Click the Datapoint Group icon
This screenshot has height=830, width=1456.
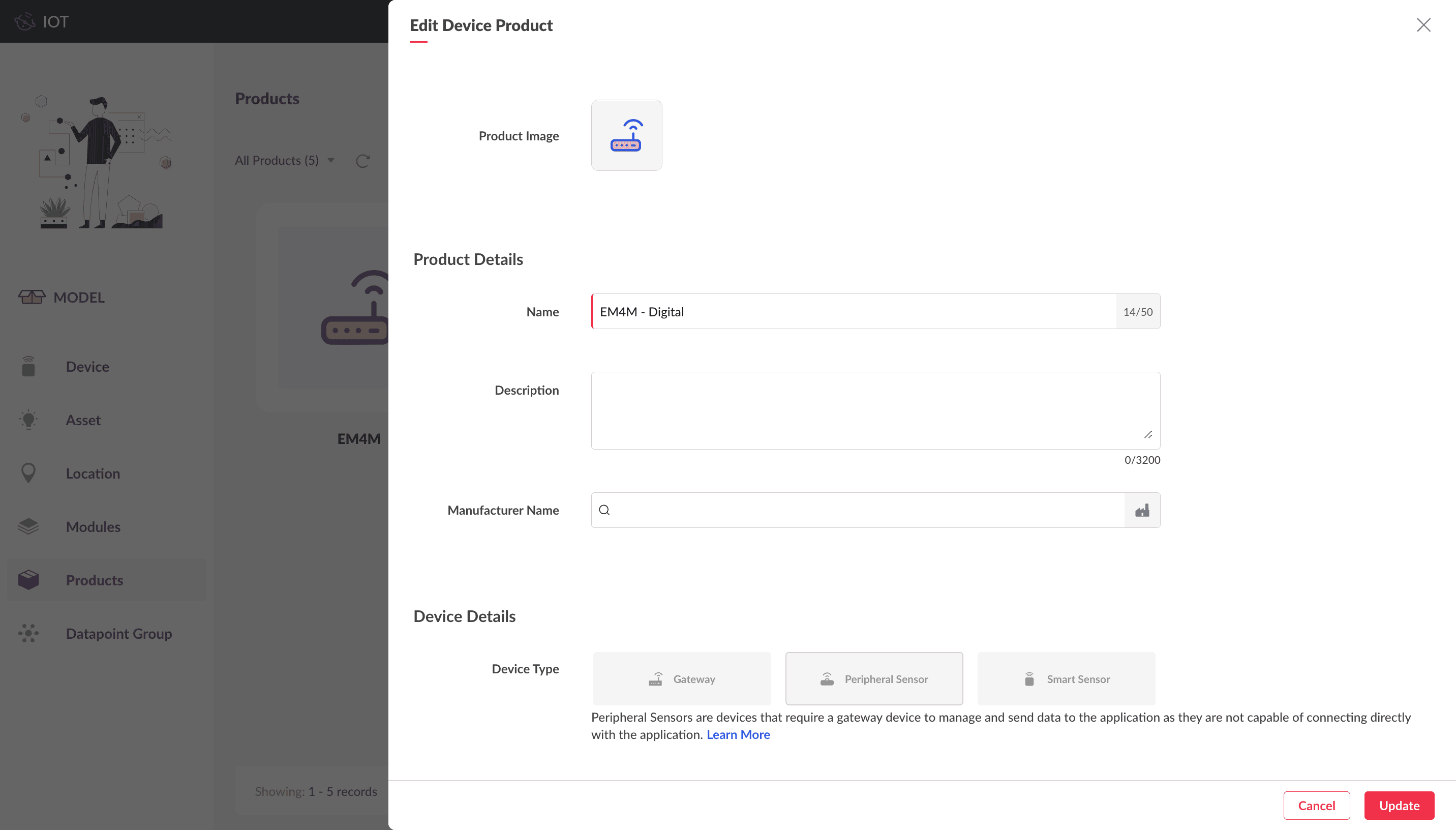click(x=28, y=633)
